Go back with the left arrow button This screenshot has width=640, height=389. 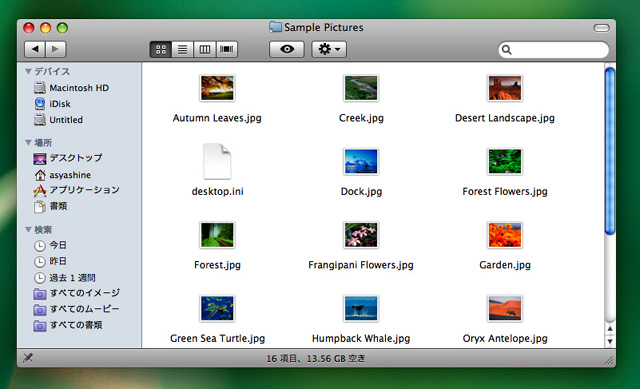tap(35, 49)
